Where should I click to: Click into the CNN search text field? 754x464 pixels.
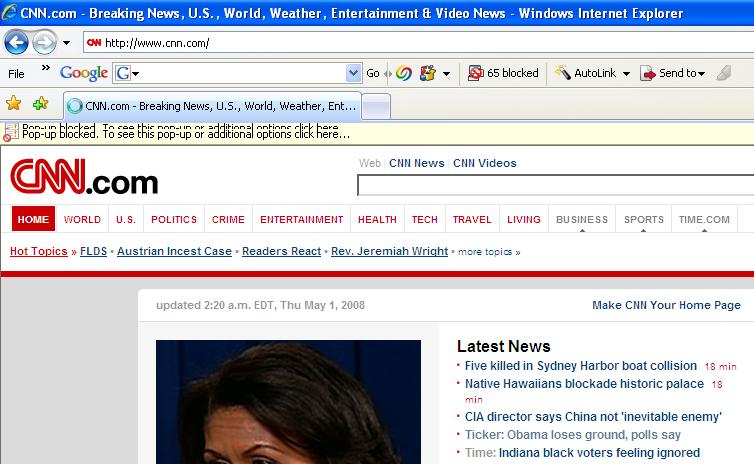pyautogui.click(x=555, y=186)
